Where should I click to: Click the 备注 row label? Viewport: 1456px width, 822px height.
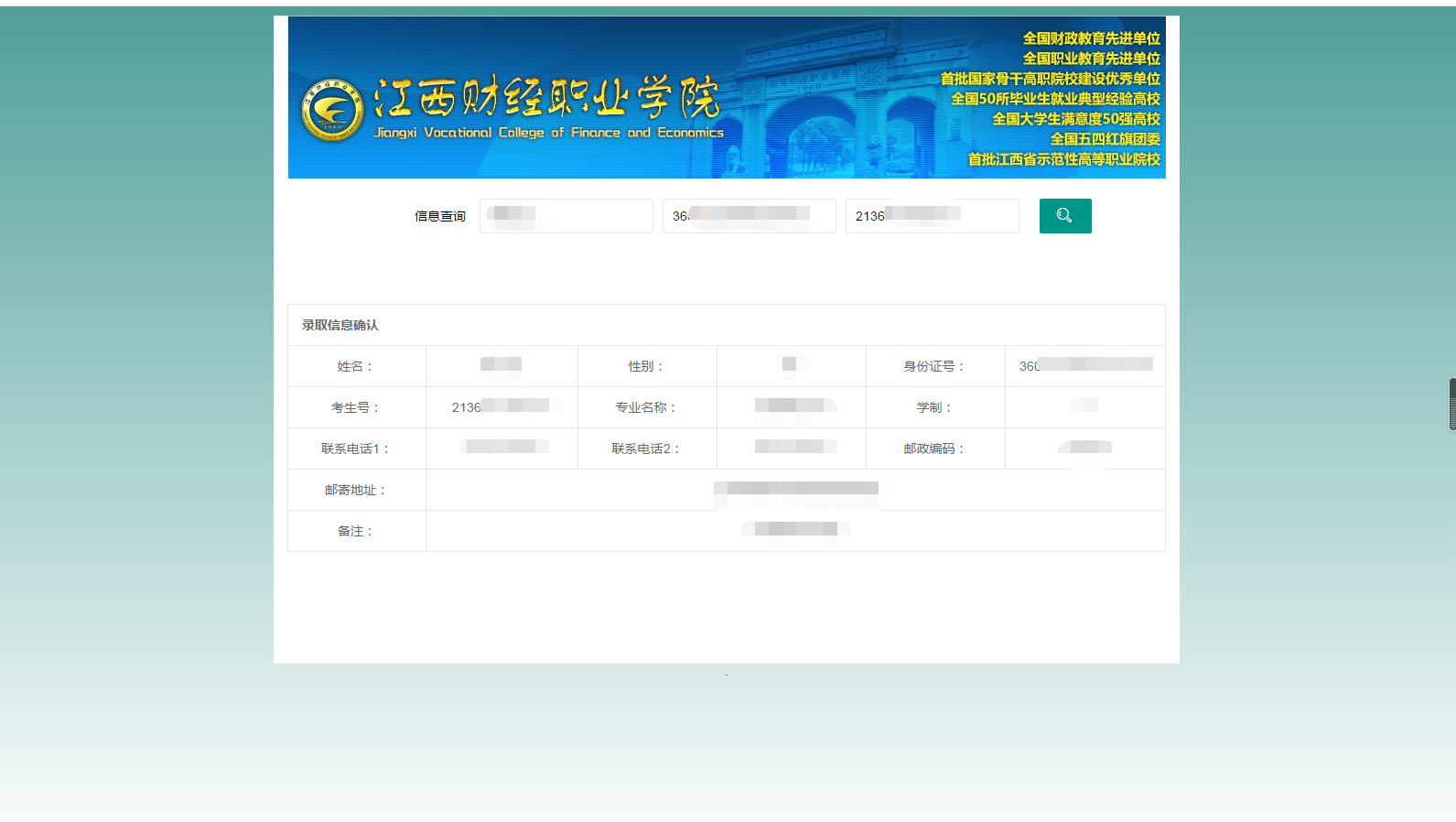click(356, 531)
